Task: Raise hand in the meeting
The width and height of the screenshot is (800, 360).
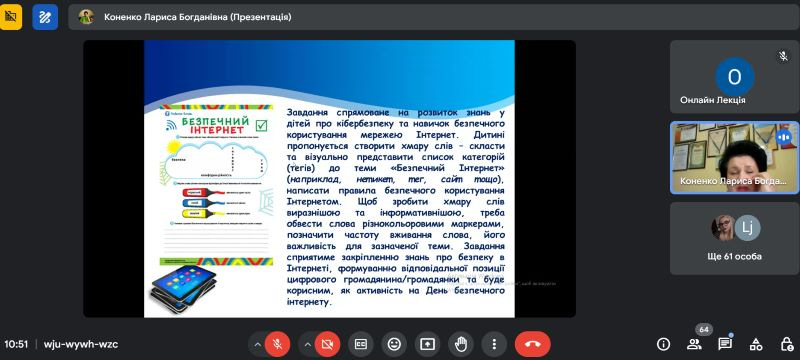Action: coord(461,344)
